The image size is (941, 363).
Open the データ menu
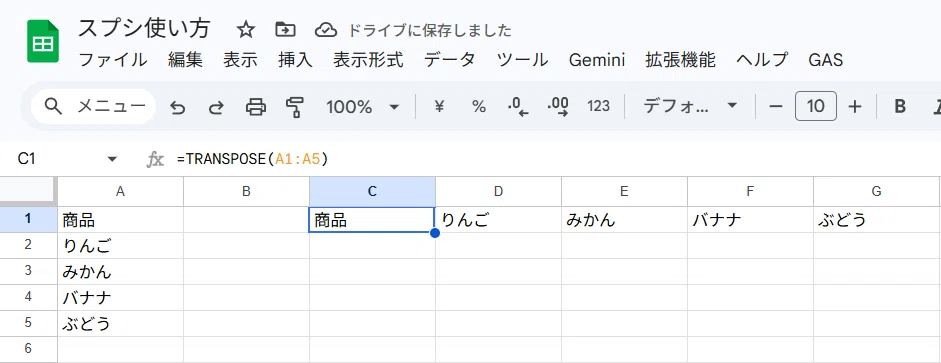450,60
